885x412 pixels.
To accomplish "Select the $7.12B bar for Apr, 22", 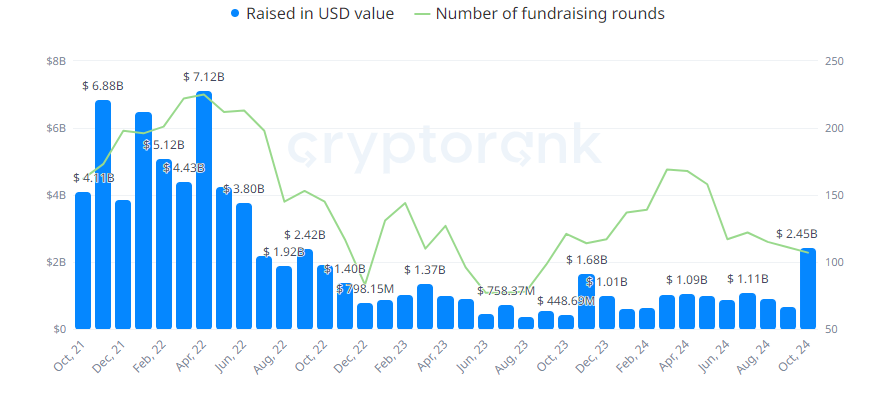I will click(x=204, y=210).
